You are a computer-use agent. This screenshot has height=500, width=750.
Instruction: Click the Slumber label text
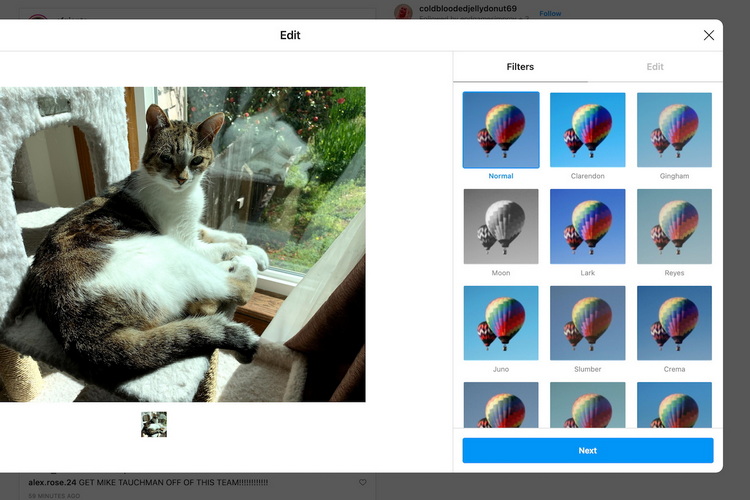(x=587, y=369)
